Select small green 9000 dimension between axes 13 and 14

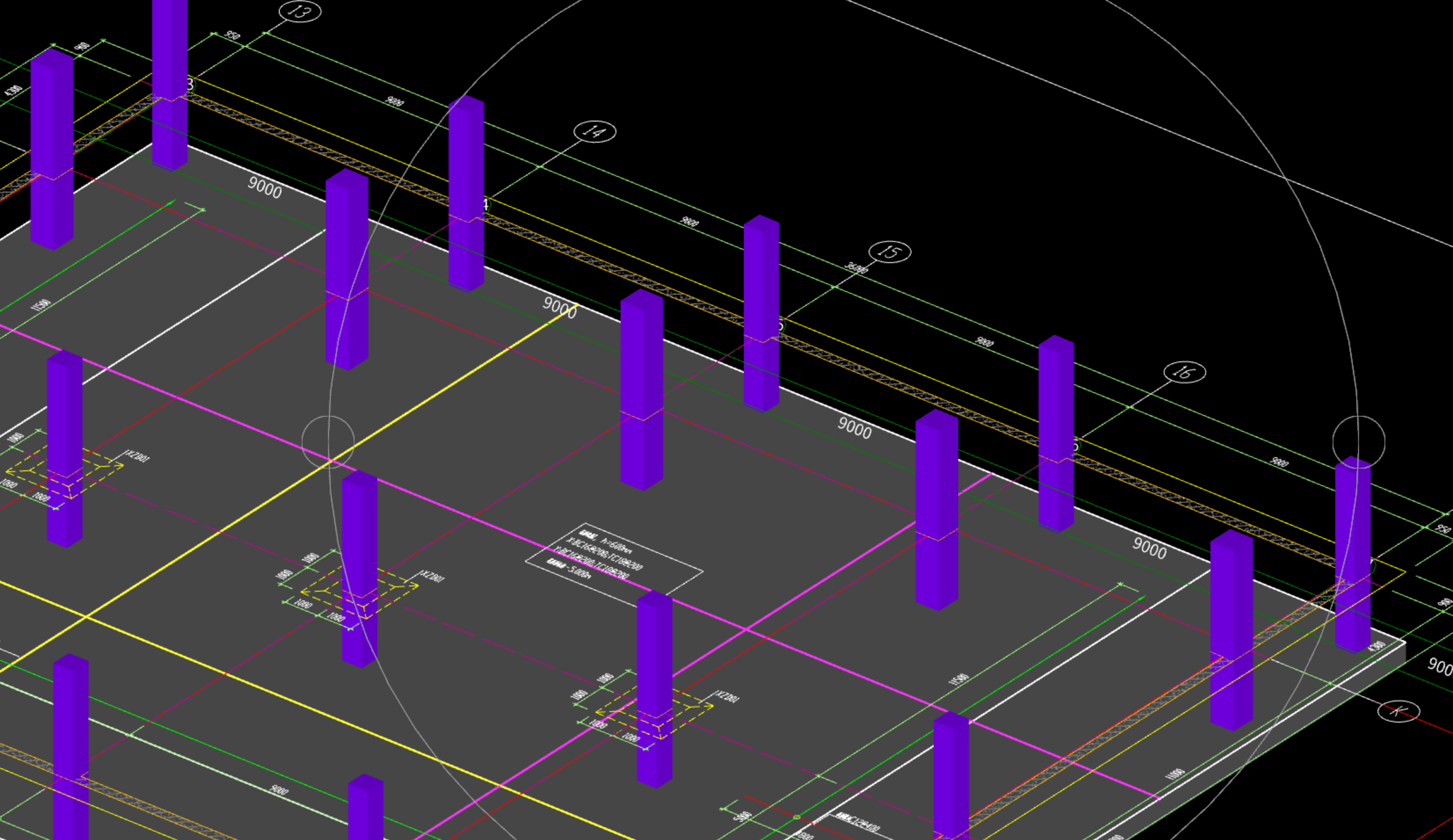tap(395, 101)
